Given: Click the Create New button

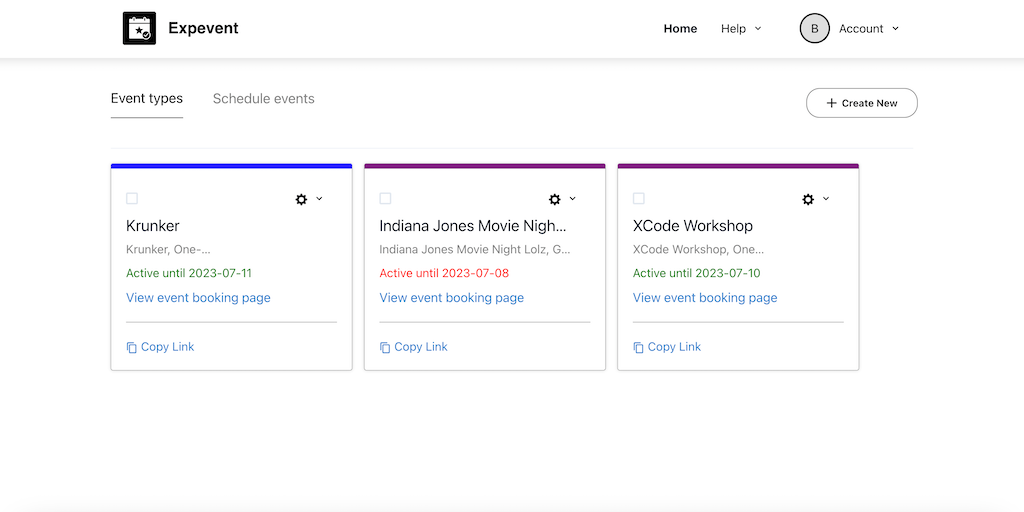Looking at the screenshot, I should click(861, 103).
